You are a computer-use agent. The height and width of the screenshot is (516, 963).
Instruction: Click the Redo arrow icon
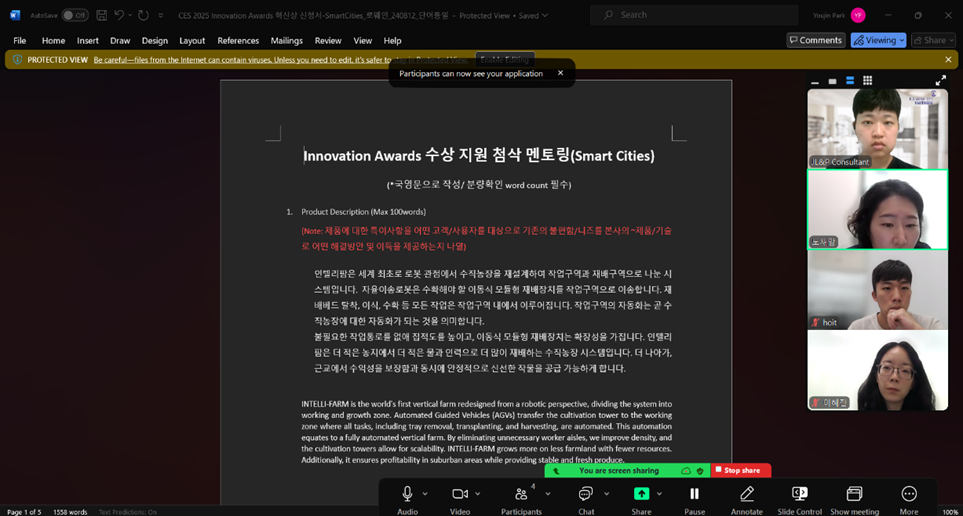143,15
